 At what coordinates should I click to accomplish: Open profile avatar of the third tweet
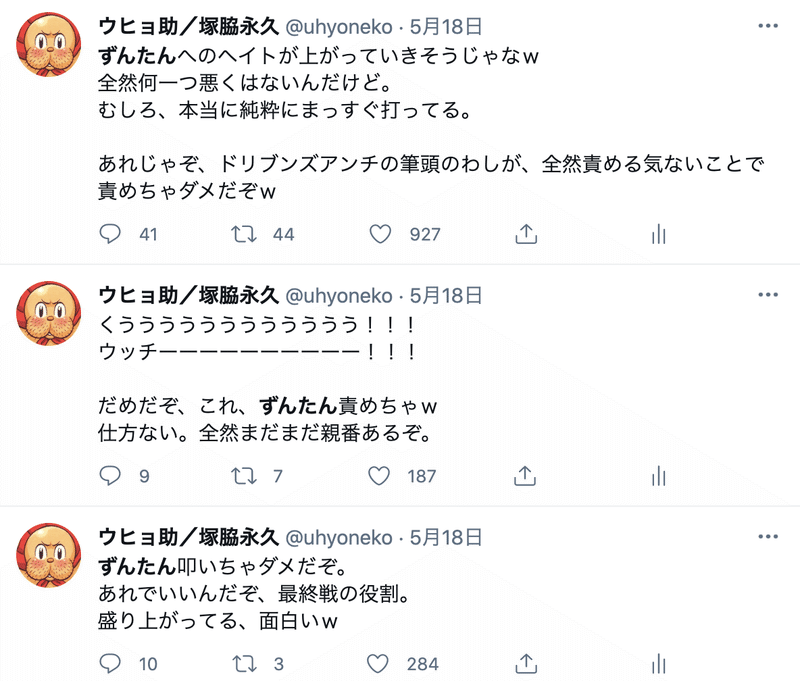tap(48, 555)
